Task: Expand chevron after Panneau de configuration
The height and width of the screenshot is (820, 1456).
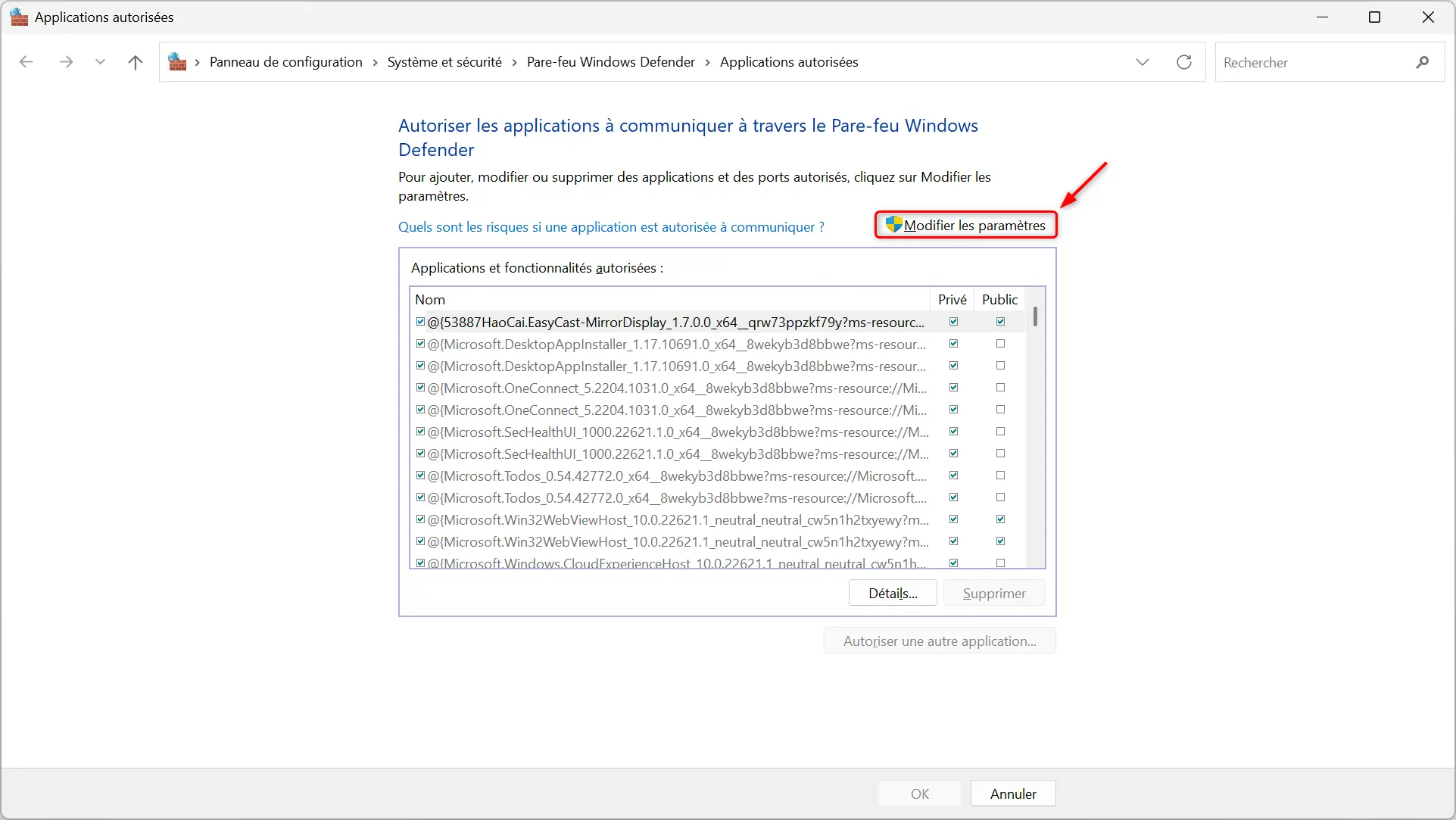Action: (x=375, y=62)
